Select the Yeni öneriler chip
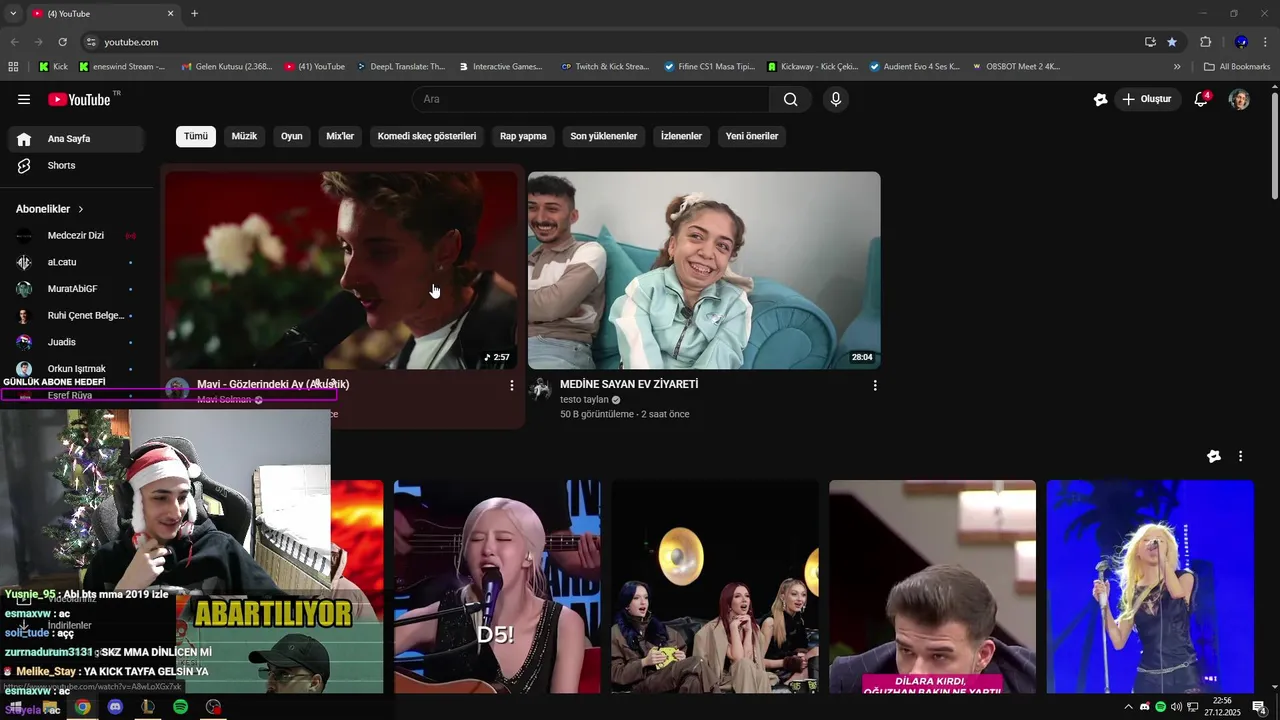Image resolution: width=1280 pixels, height=720 pixels. tap(752, 136)
